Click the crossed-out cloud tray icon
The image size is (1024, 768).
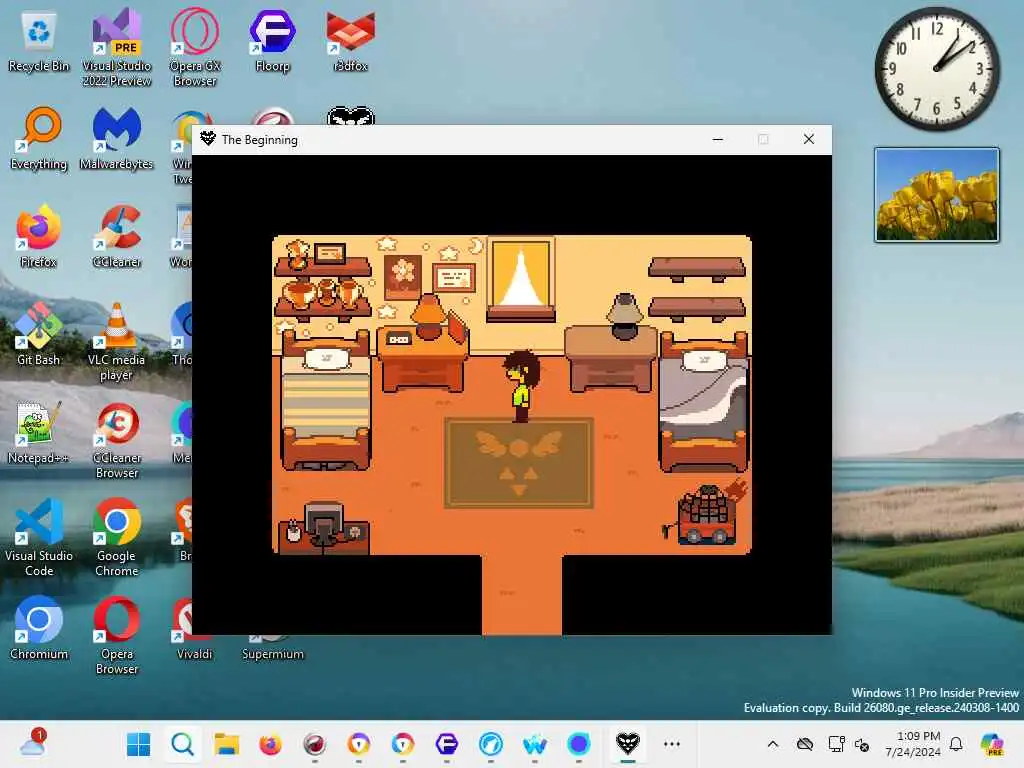(805, 744)
